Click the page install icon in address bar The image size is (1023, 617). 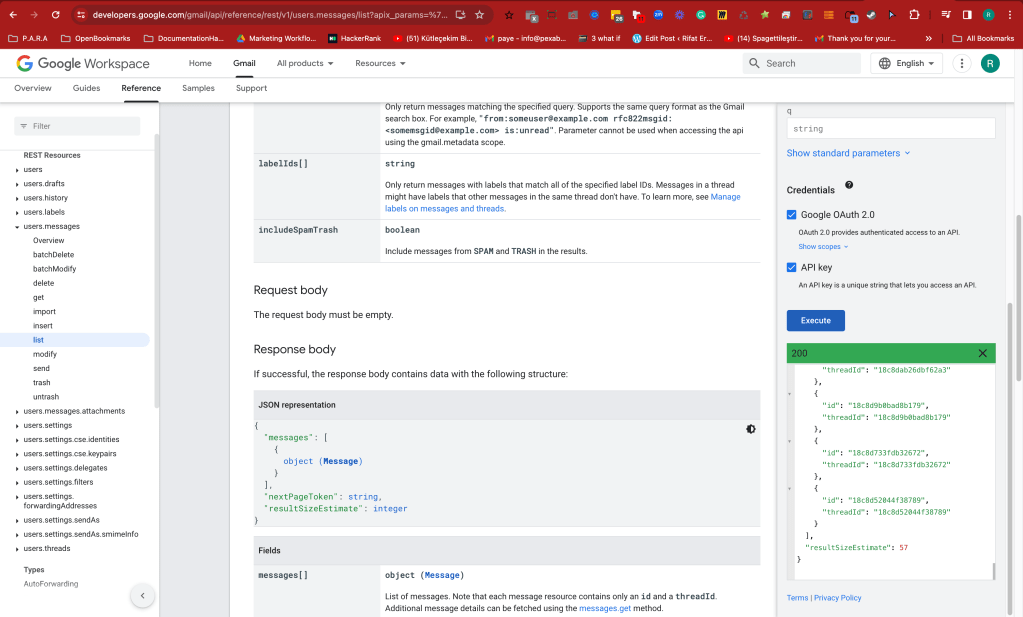[x=460, y=14]
